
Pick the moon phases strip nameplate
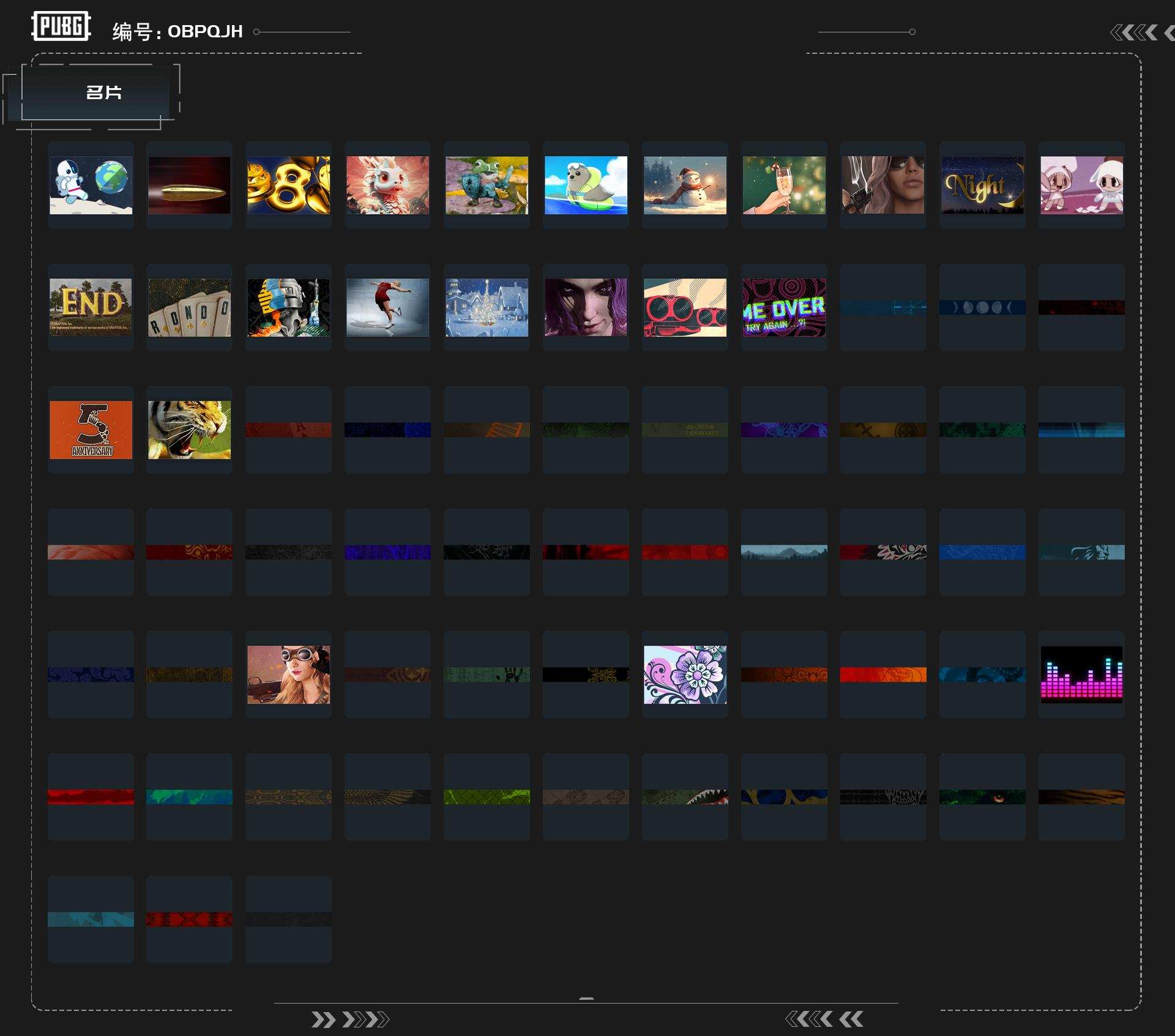coord(982,307)
